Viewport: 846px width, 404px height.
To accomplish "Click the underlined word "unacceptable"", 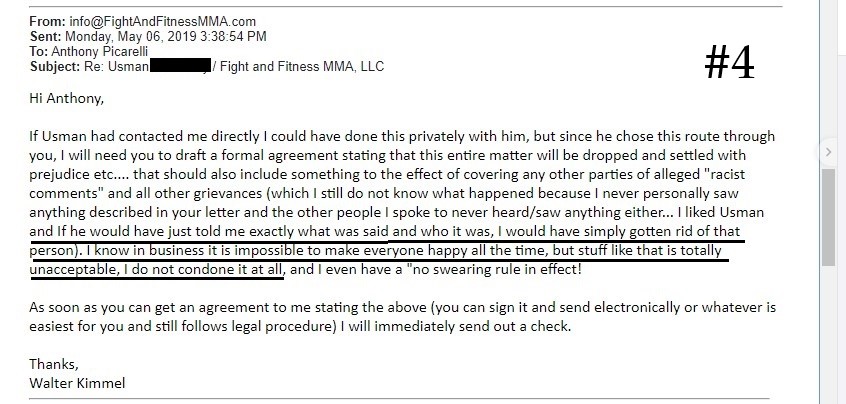I will click(73, 269).
